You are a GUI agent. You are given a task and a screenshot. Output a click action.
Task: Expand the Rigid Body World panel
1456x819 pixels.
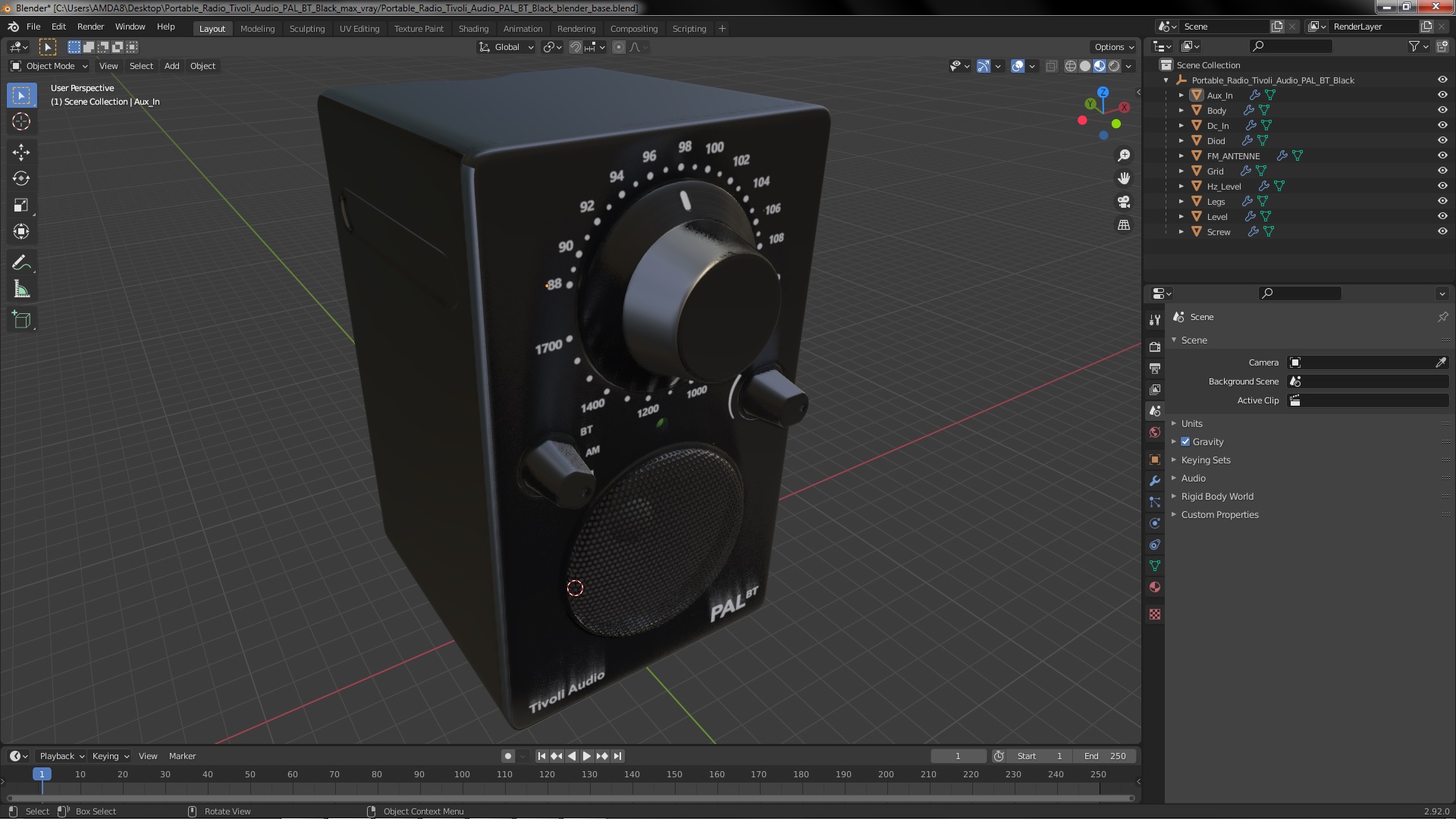[x=1216, y=496]
